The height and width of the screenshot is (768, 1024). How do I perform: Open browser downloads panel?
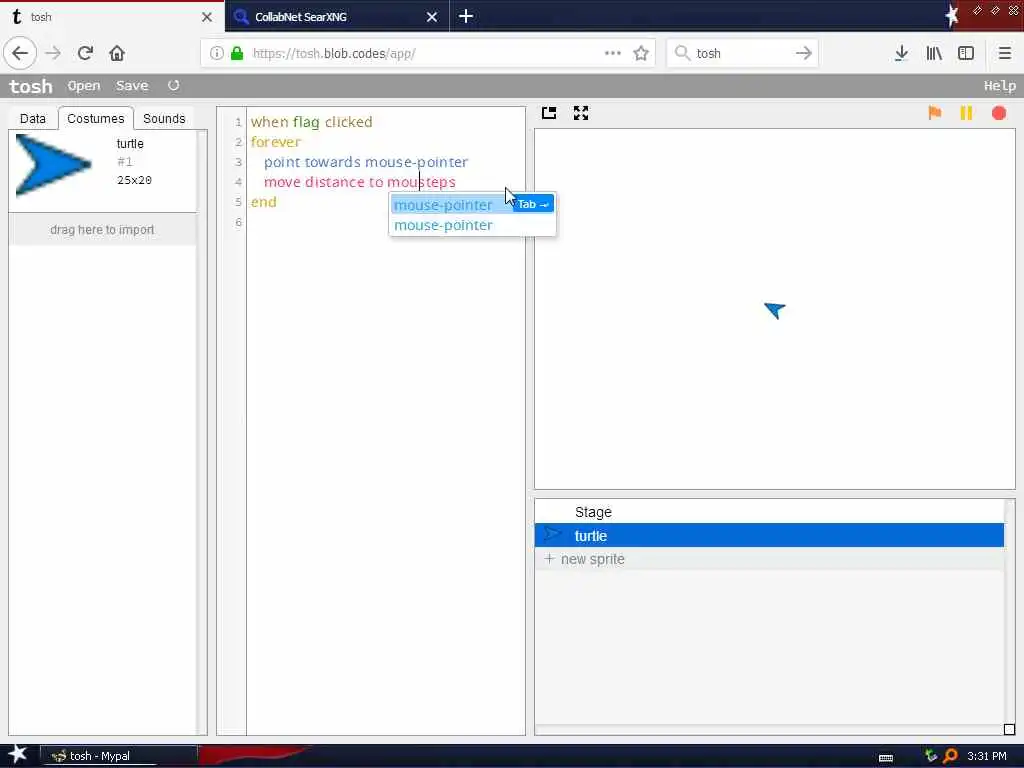pos(901,53)
